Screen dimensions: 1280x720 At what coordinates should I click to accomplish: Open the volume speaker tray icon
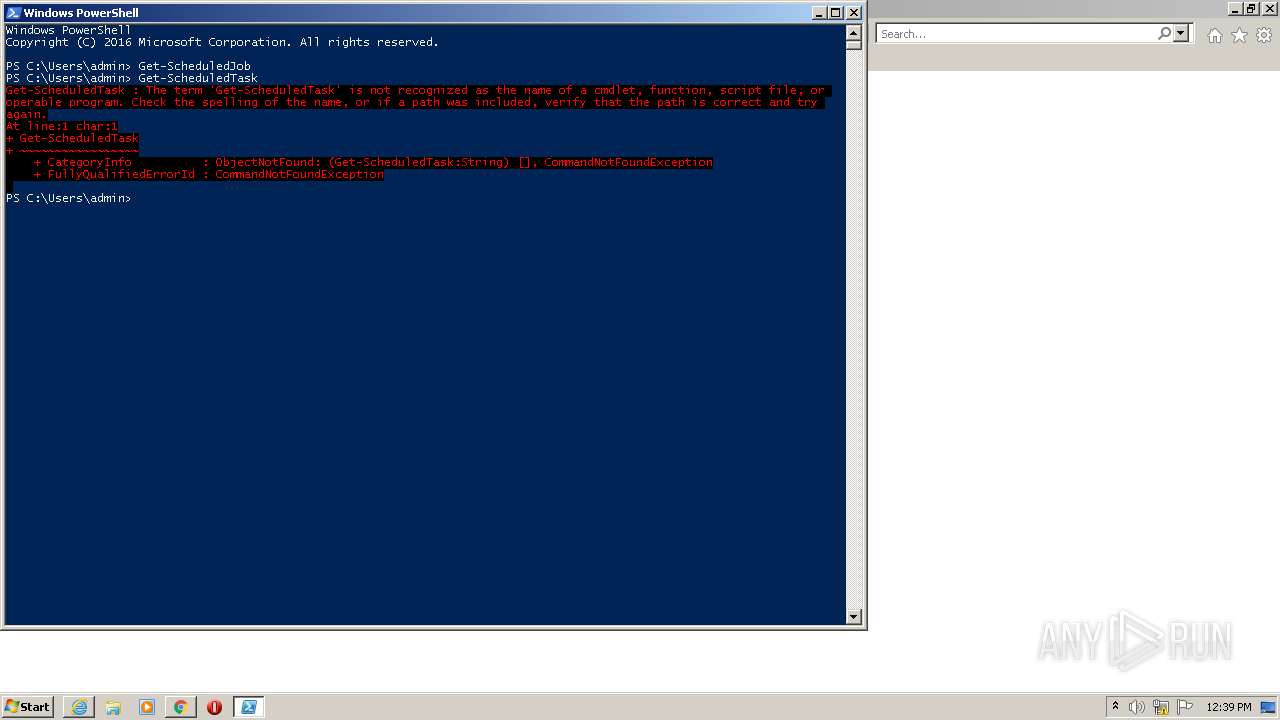pyautogui.click(x=1137, y=707)
